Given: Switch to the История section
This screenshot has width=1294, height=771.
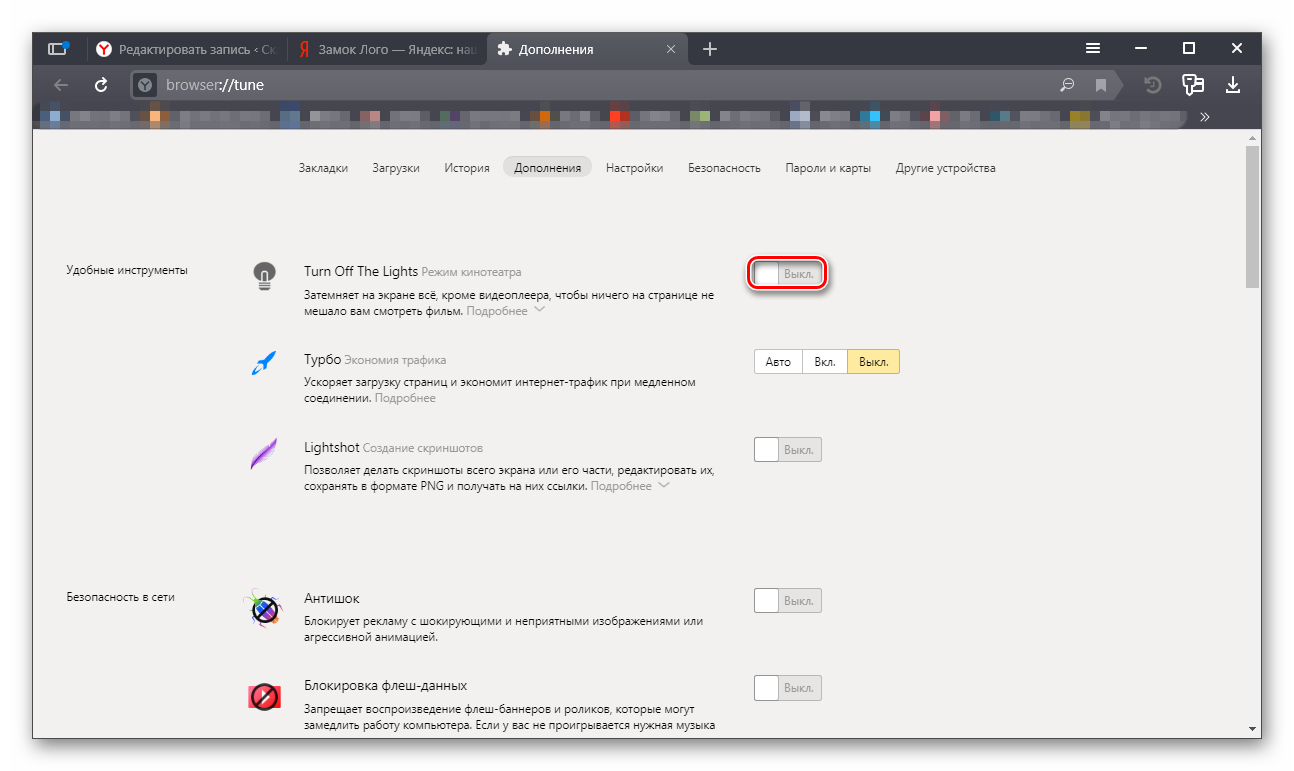Looking at the screenshot, I should [x=467, y=168].
